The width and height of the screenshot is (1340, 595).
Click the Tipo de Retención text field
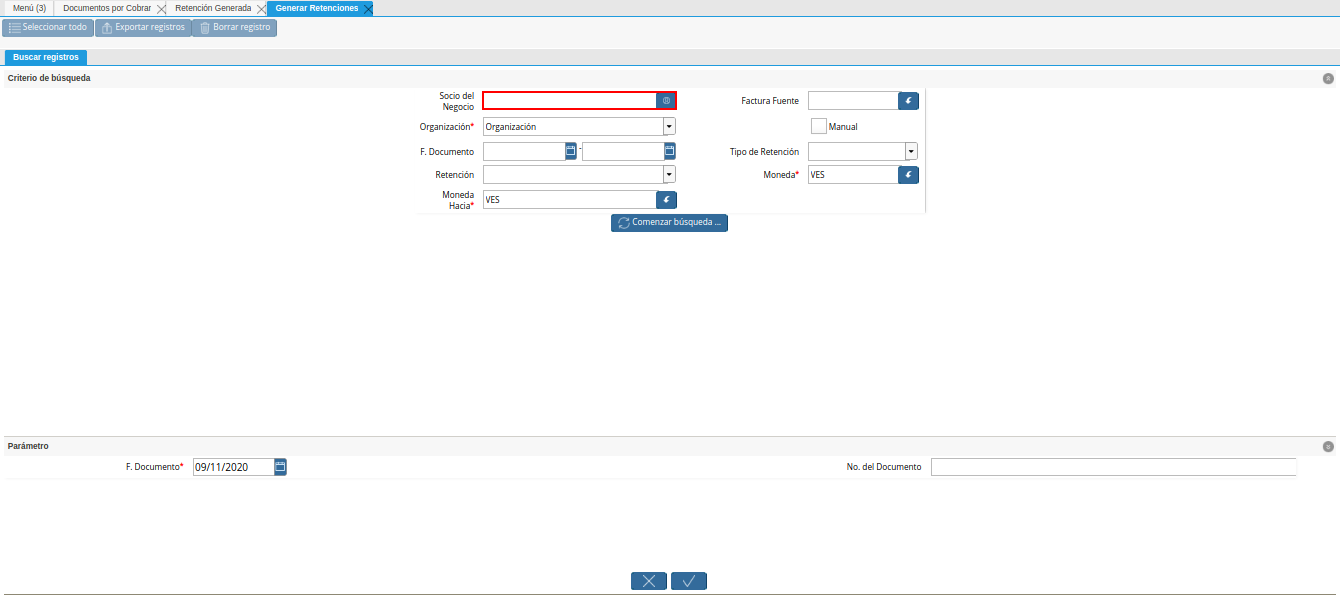[856, 151]
